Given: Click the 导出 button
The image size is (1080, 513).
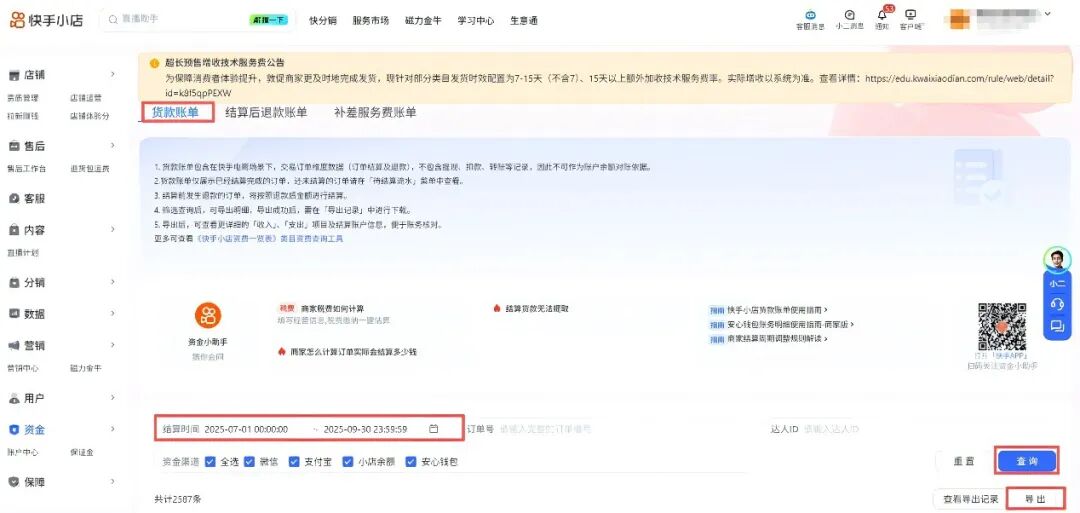Looking at the screenshot, I should tap(1035, 499).
